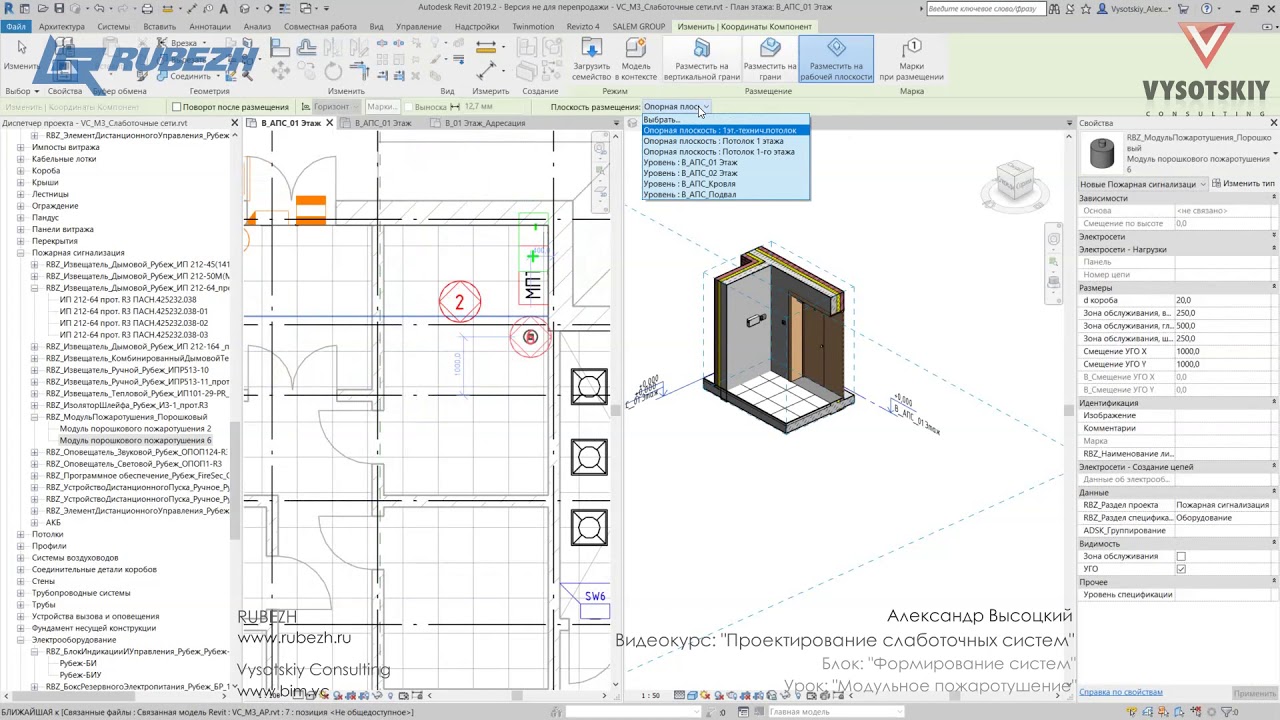
Task: Click the Изменить тип button
Action: (x=1243, y=184)
